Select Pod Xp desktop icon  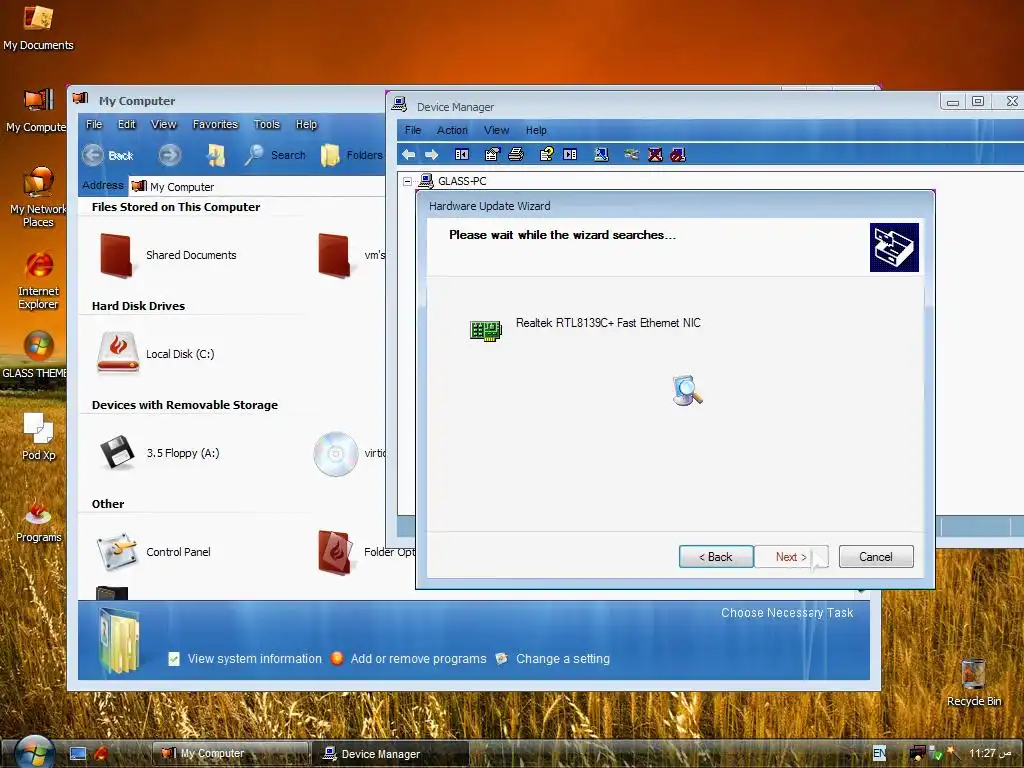click(39, 436)
